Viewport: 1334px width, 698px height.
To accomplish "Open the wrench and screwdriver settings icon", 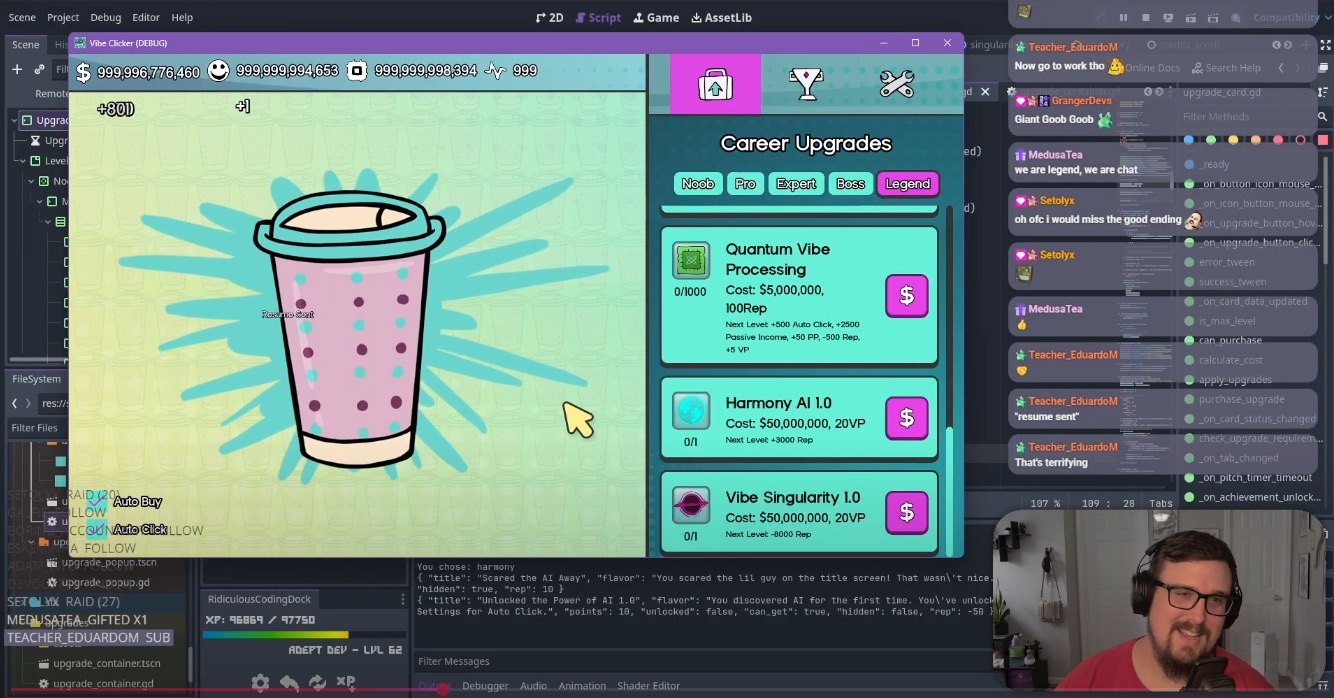I will [x=897, y=84].
